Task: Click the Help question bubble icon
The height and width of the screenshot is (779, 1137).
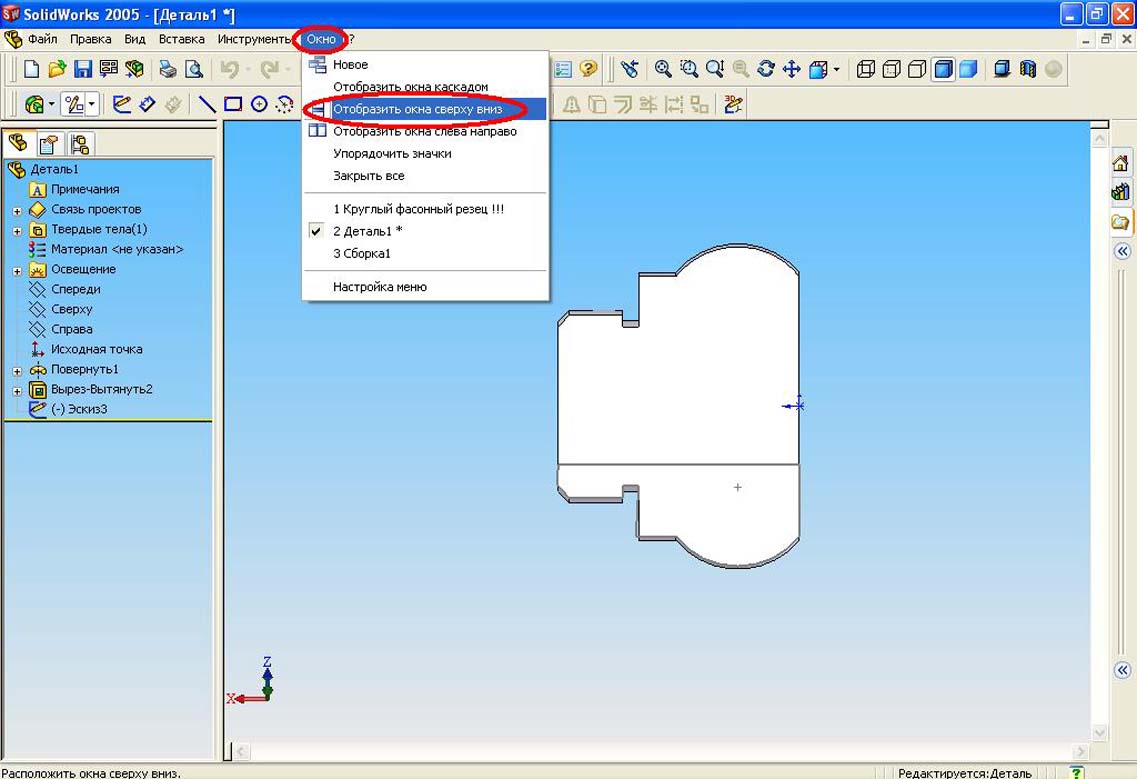Action: [x=589, y=69]
